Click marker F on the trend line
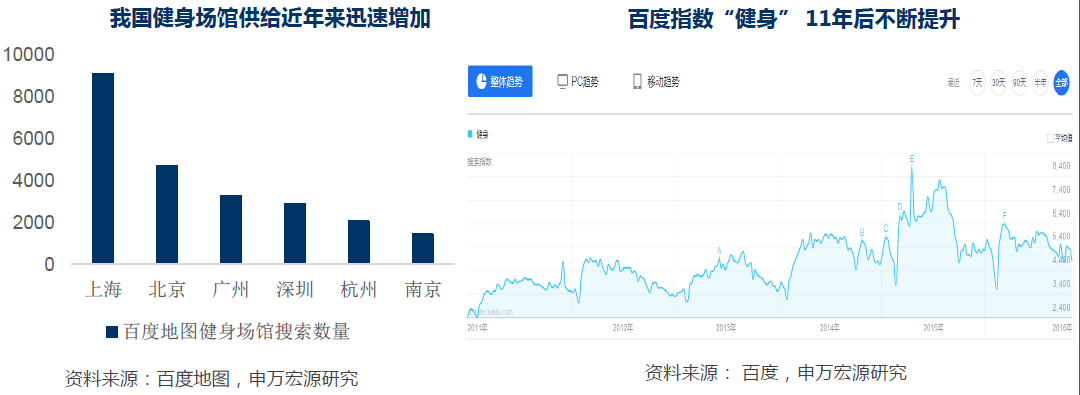Image resolution: width=1080 pixels, height=395 pixels. click(1004, 216)
